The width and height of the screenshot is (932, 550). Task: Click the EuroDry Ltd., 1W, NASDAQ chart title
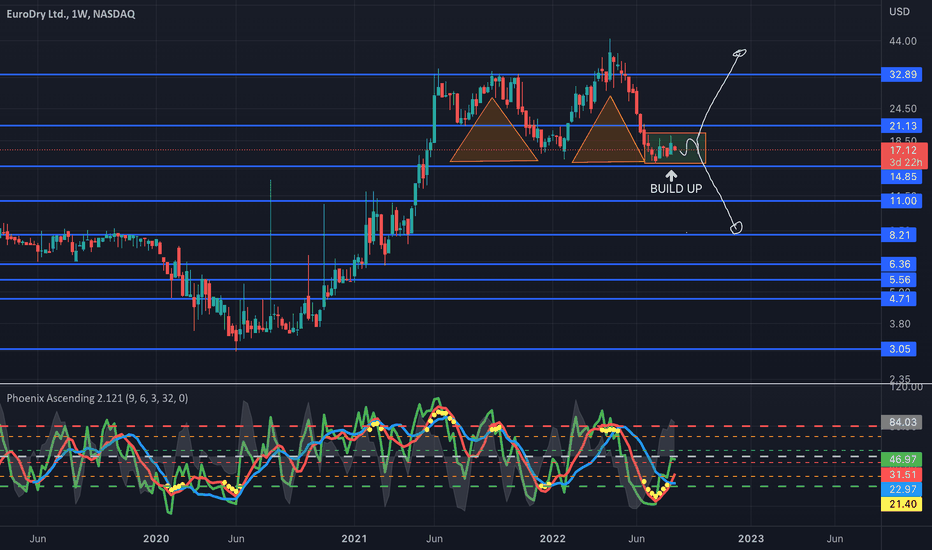pyautogui.click(x=71, y=14)
